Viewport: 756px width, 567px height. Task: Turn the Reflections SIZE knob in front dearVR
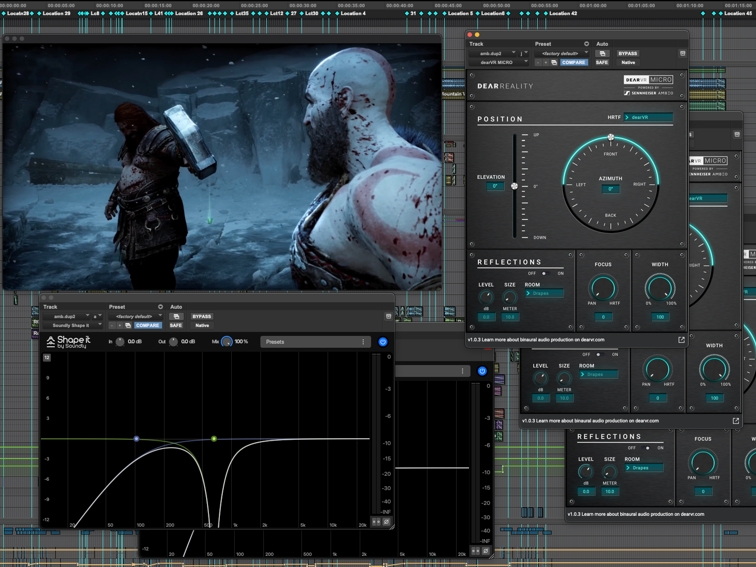click(x=510, y=297)
